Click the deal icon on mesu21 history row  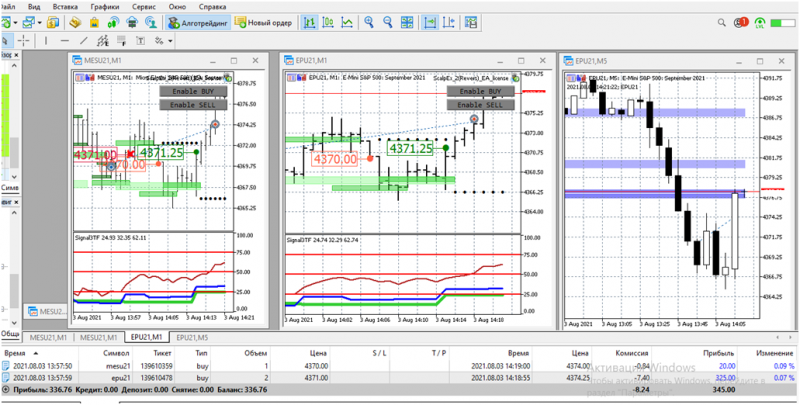6,366
